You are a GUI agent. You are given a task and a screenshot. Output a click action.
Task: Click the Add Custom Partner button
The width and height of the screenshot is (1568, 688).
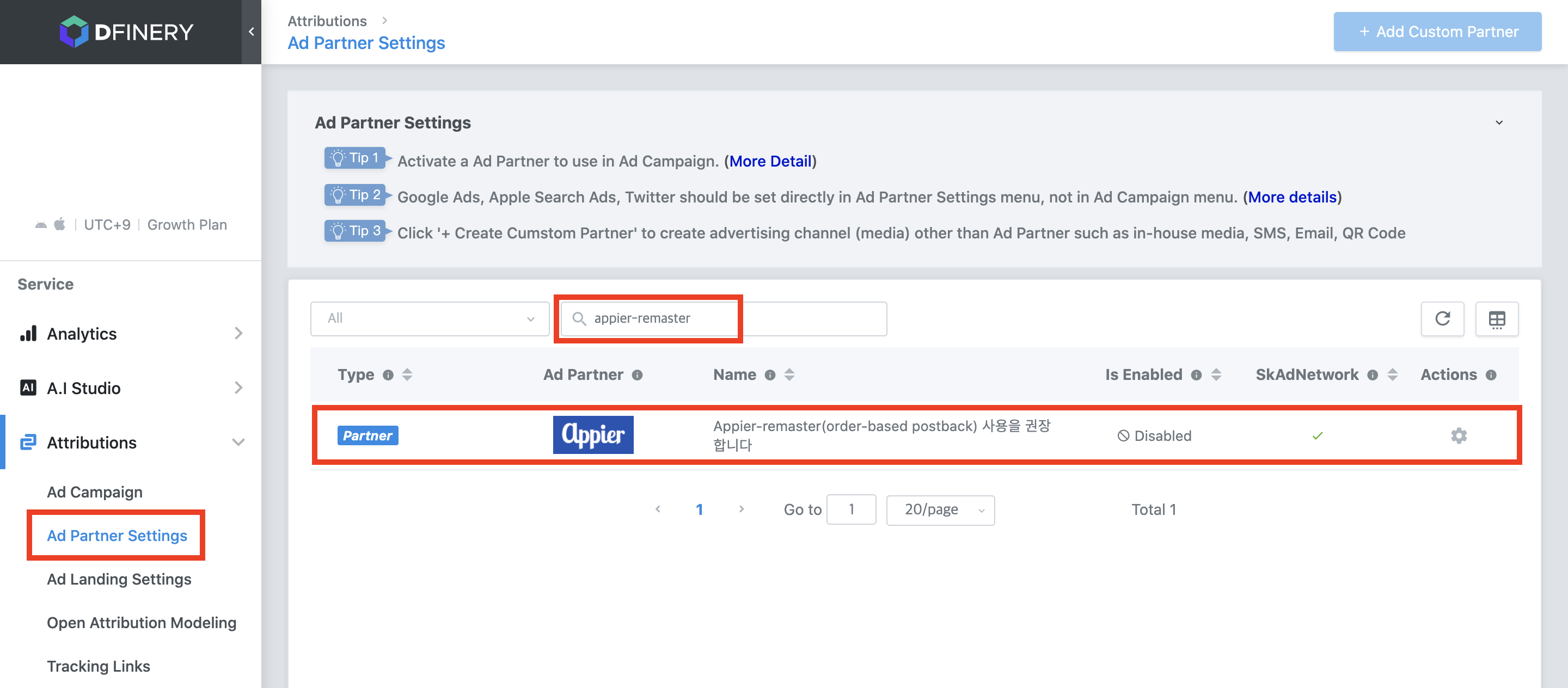point(1437,32)
